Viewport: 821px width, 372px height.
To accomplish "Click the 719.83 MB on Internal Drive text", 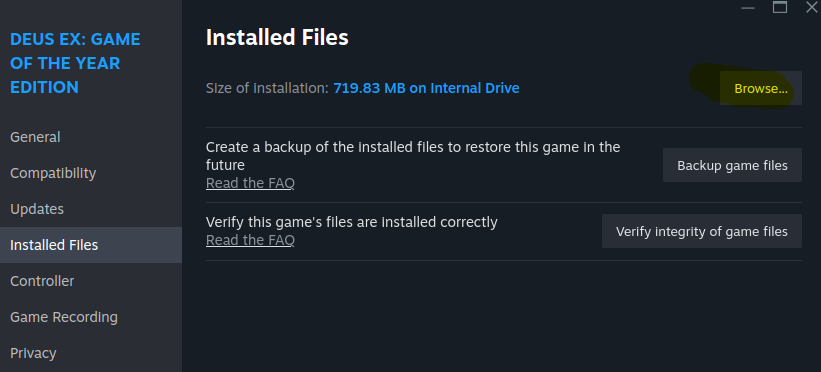I will pos(426,88).
